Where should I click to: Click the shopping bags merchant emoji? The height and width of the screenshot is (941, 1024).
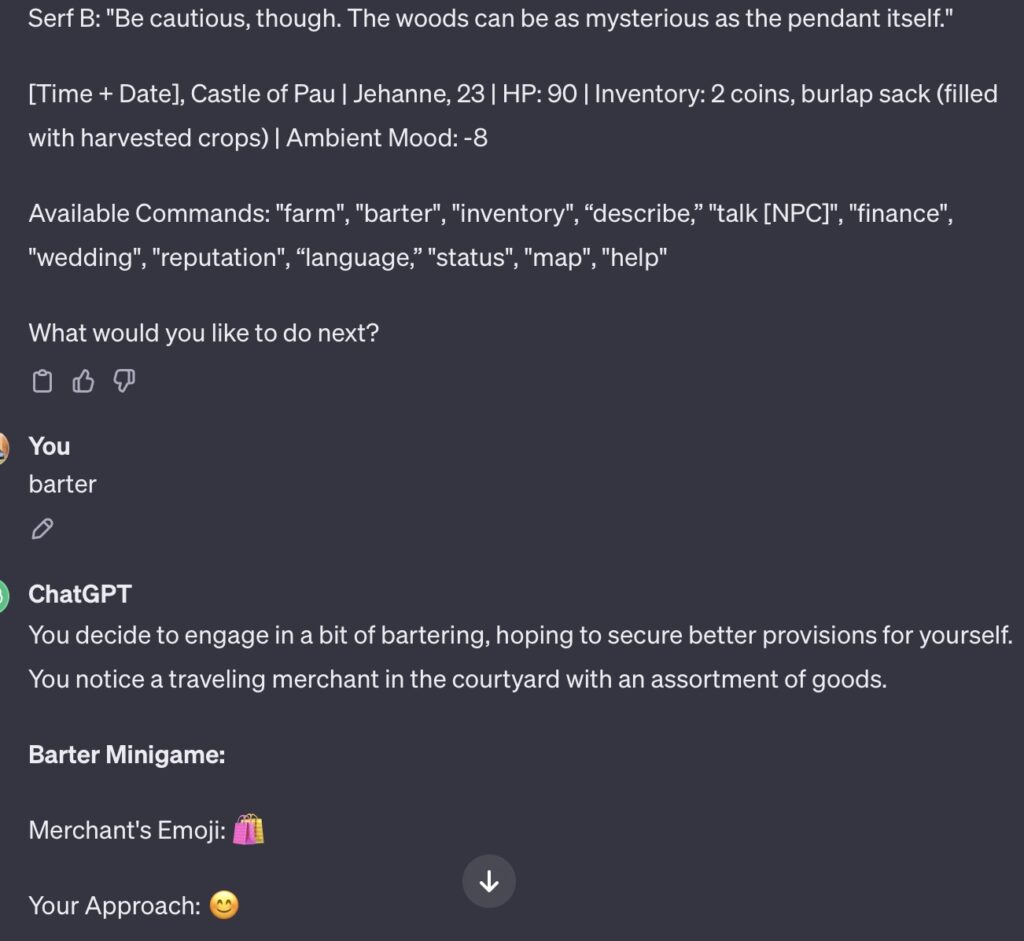click(x=249, y=829)
